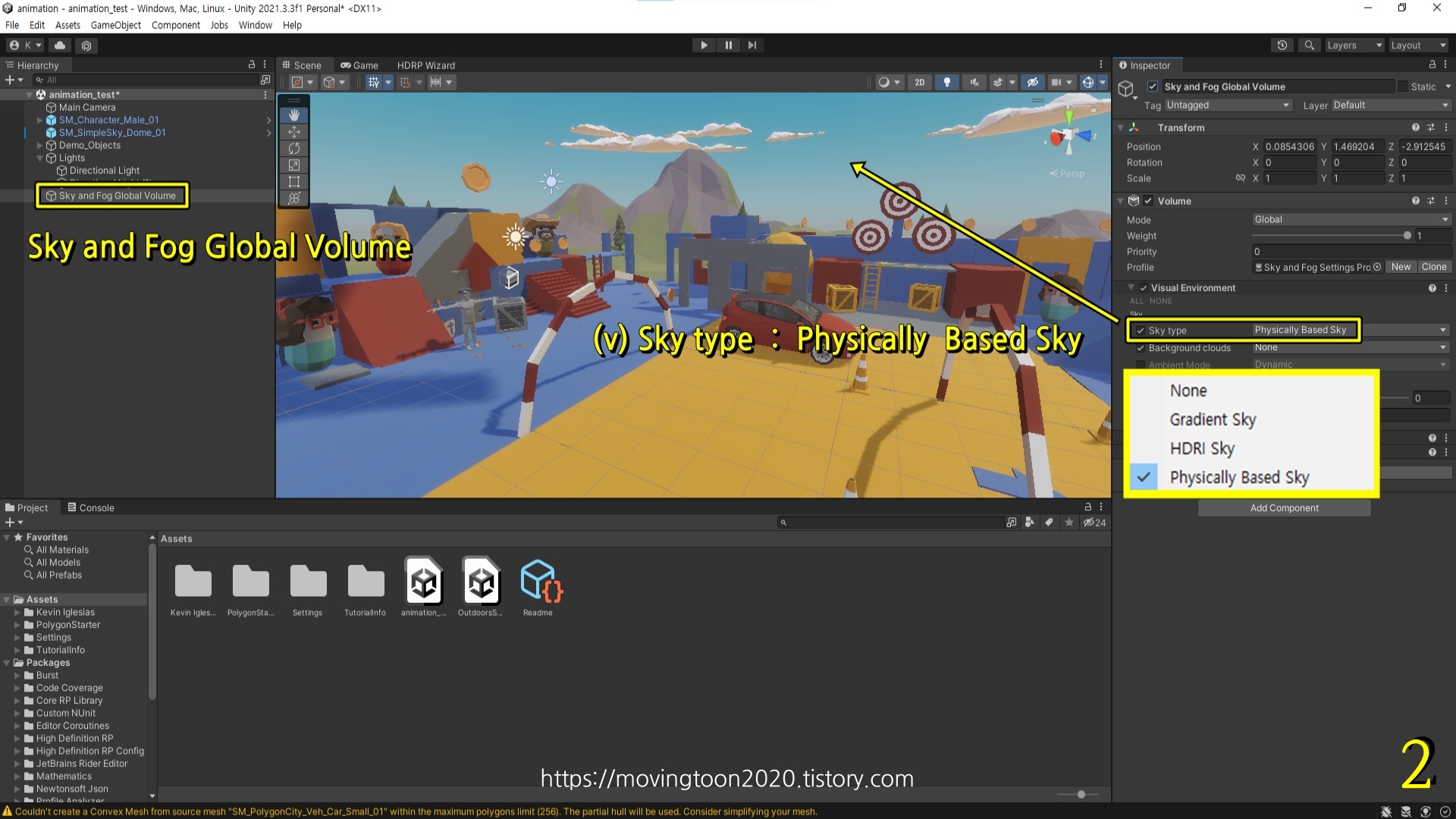
Task: Toggle scene audio mute icon
Action: 974,83
